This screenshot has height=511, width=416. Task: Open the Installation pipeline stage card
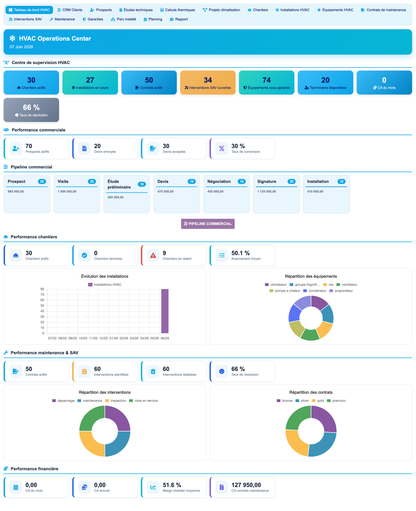click(326, 194)
